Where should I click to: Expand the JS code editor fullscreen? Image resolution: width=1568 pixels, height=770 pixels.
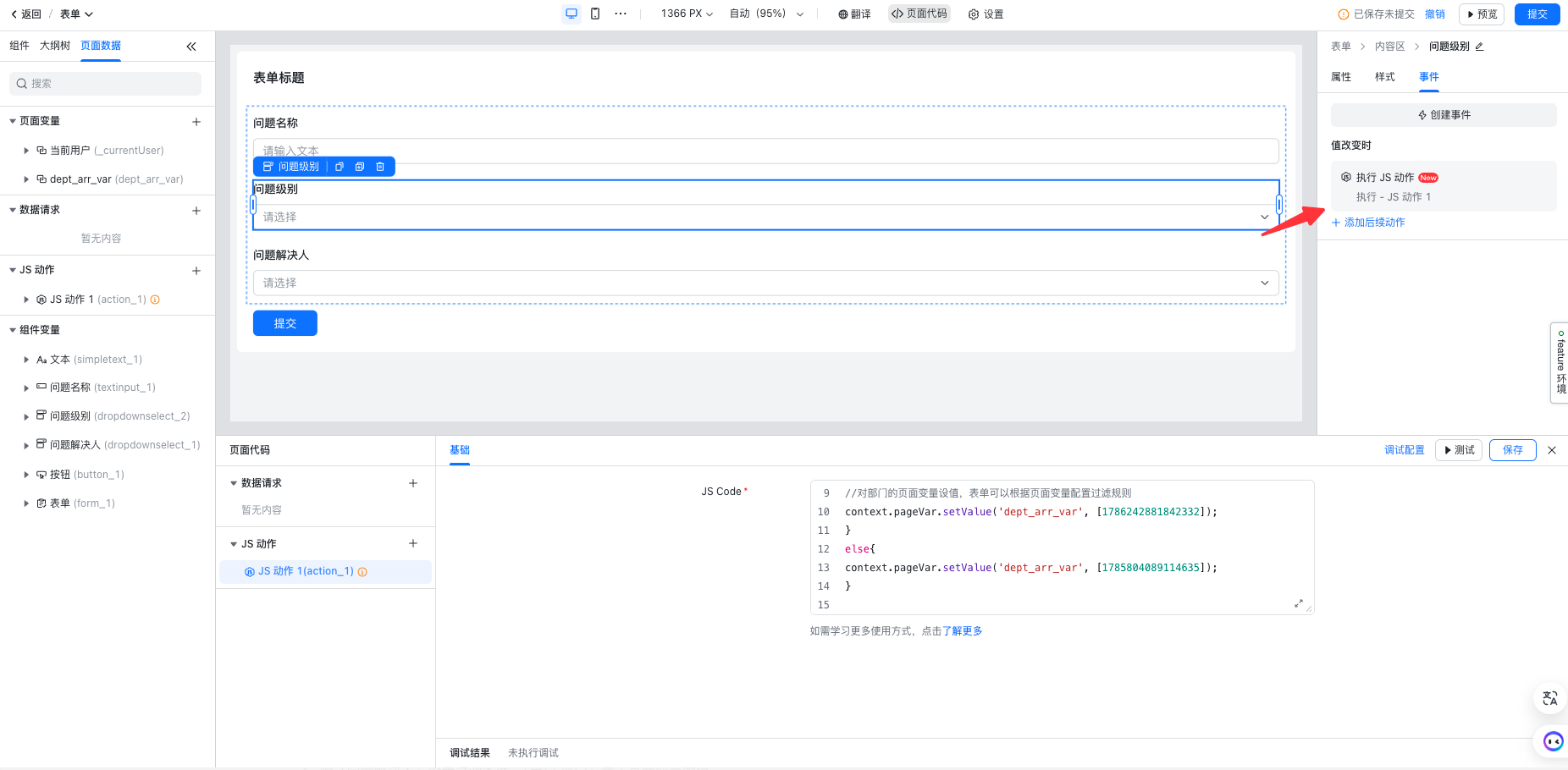[1299, 603]
